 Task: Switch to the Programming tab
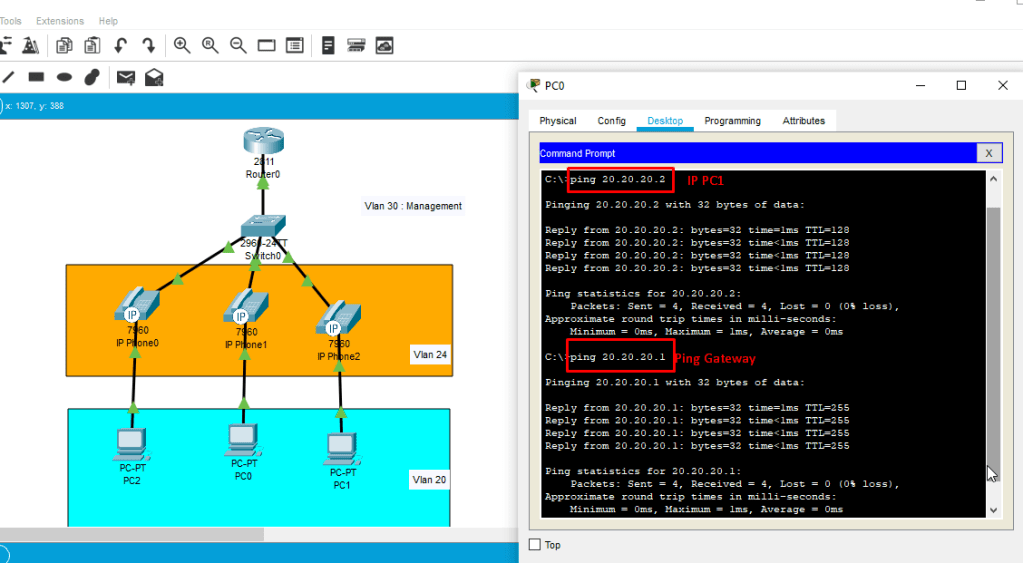coord(732,121)
